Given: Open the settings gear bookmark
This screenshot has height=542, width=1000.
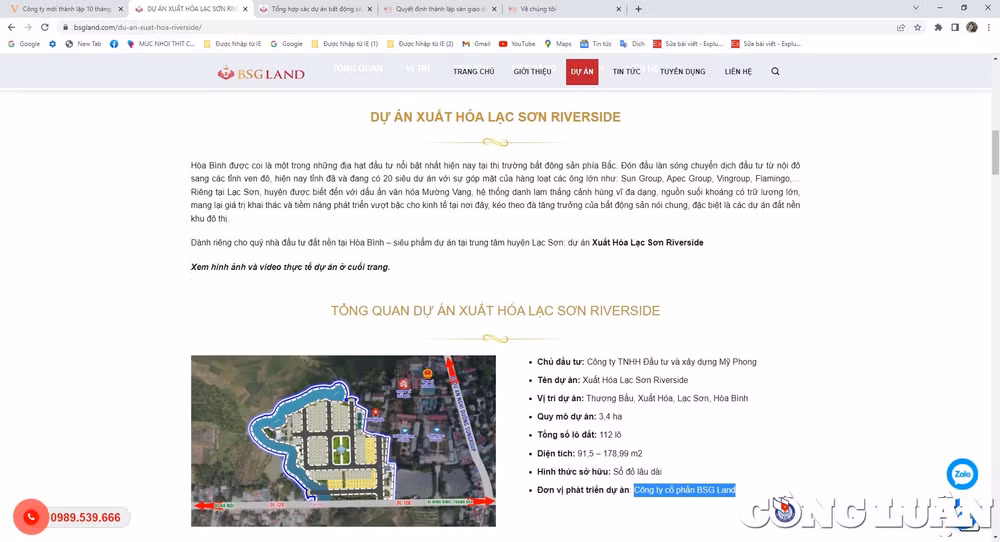Looking at the screenshot, I should (52, 44).
